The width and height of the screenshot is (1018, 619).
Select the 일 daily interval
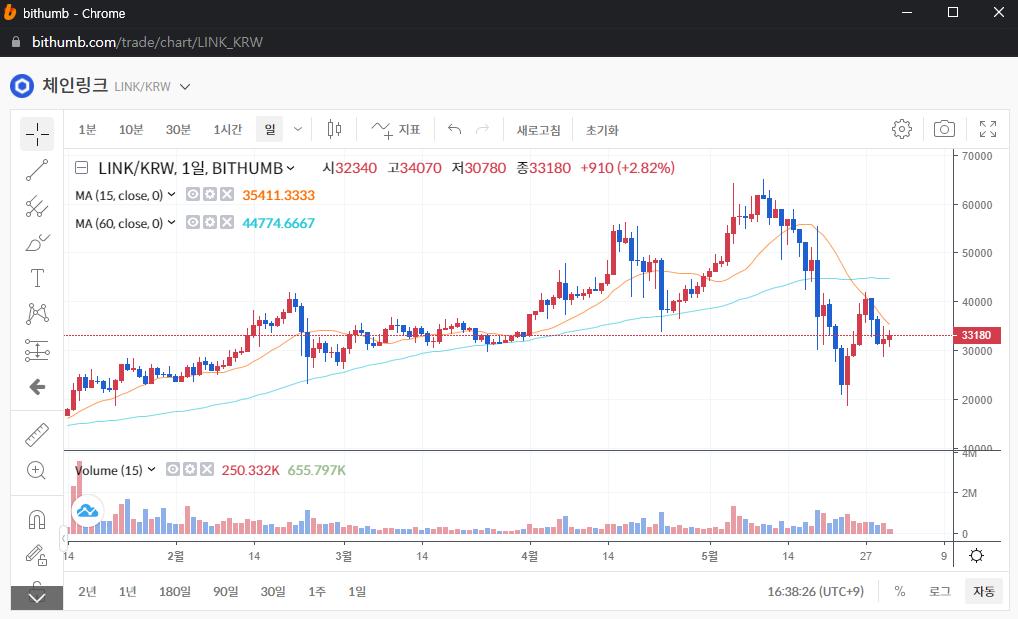[x=269, y=129]
